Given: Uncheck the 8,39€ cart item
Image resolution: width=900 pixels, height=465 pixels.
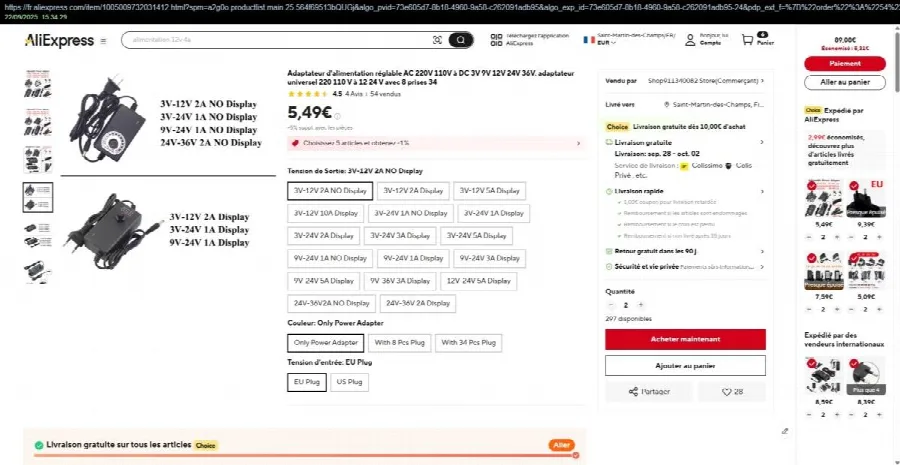Looking at the screenshot, I should pos(854,363).
